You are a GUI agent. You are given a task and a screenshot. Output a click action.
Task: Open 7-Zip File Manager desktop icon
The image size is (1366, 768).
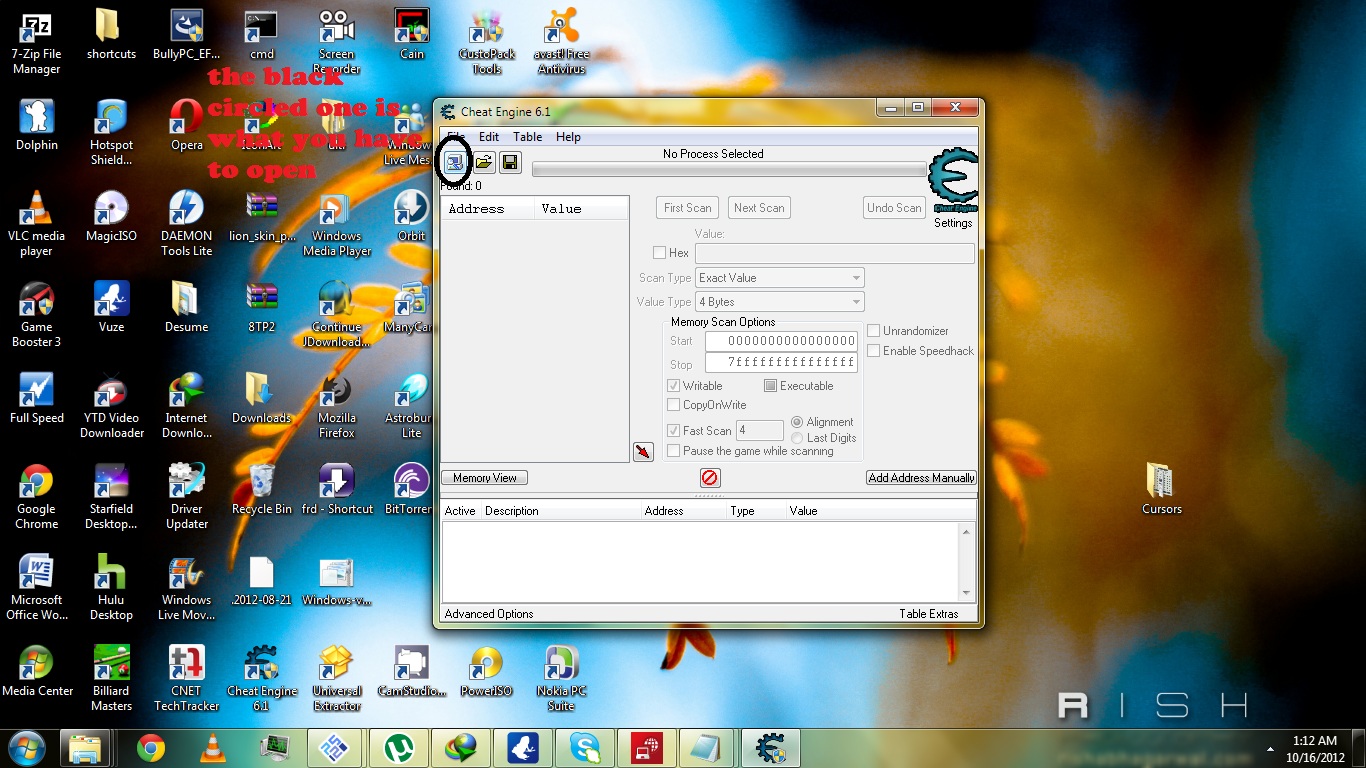click(37, 42)
